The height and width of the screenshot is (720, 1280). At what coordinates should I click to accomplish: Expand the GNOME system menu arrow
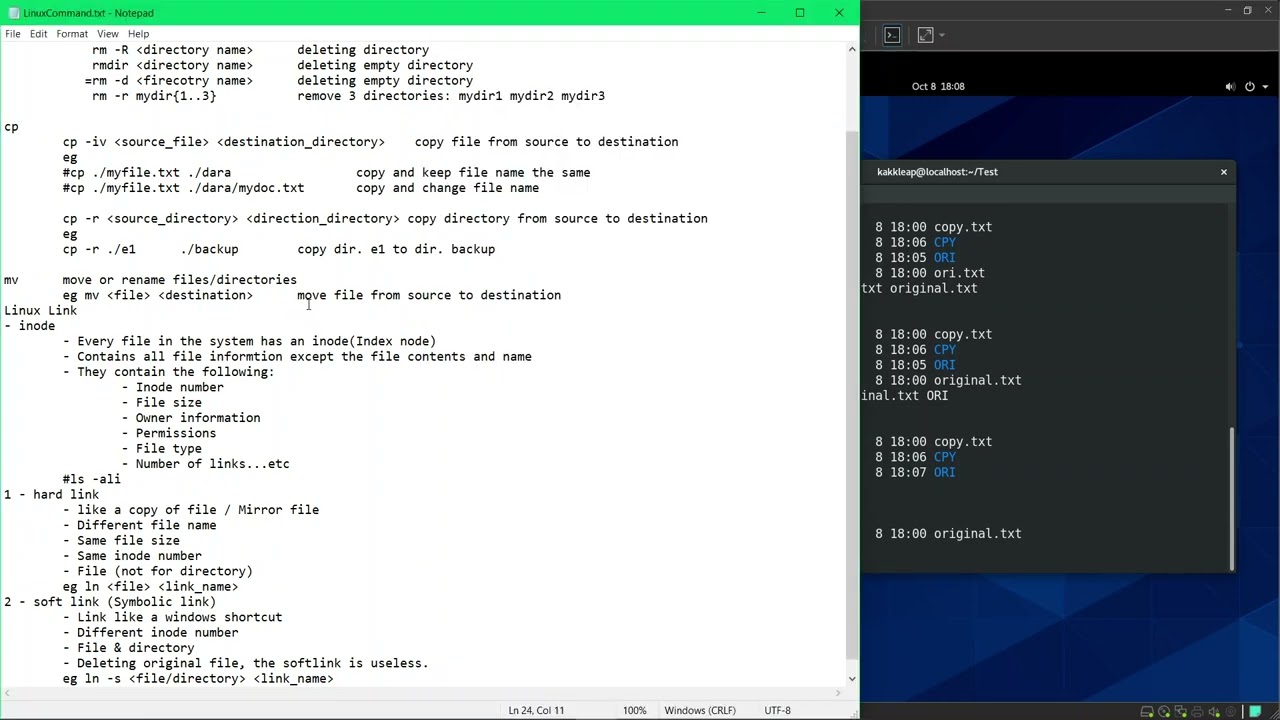(1265, 86)
